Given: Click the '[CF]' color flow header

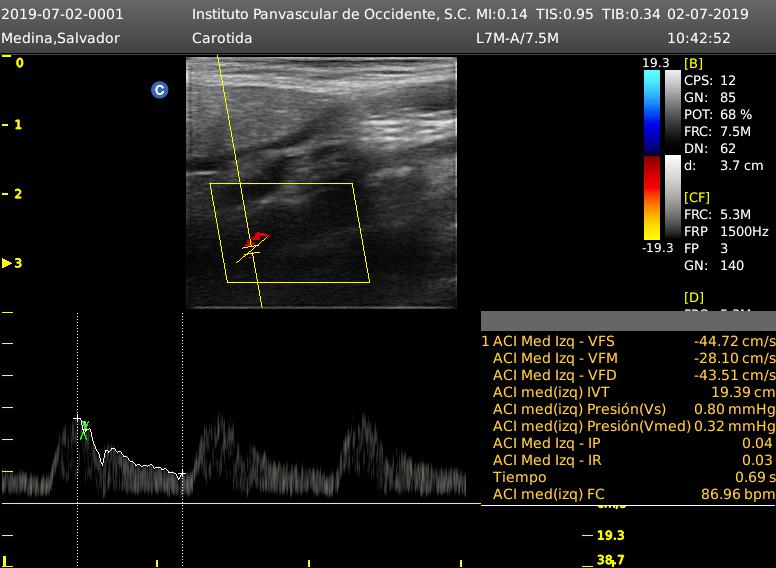Looking at the screenshot, I should coord(697,197).
